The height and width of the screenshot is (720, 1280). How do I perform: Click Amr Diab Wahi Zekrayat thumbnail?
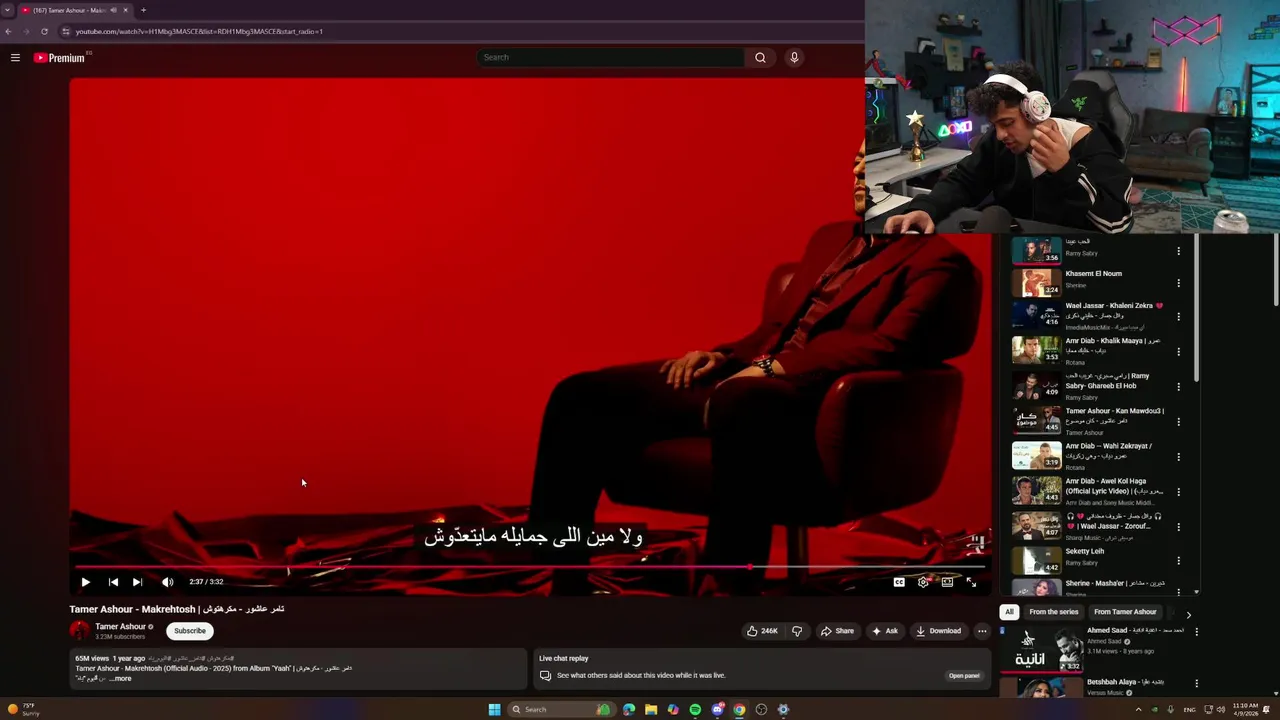click(x=1036, y=456)
